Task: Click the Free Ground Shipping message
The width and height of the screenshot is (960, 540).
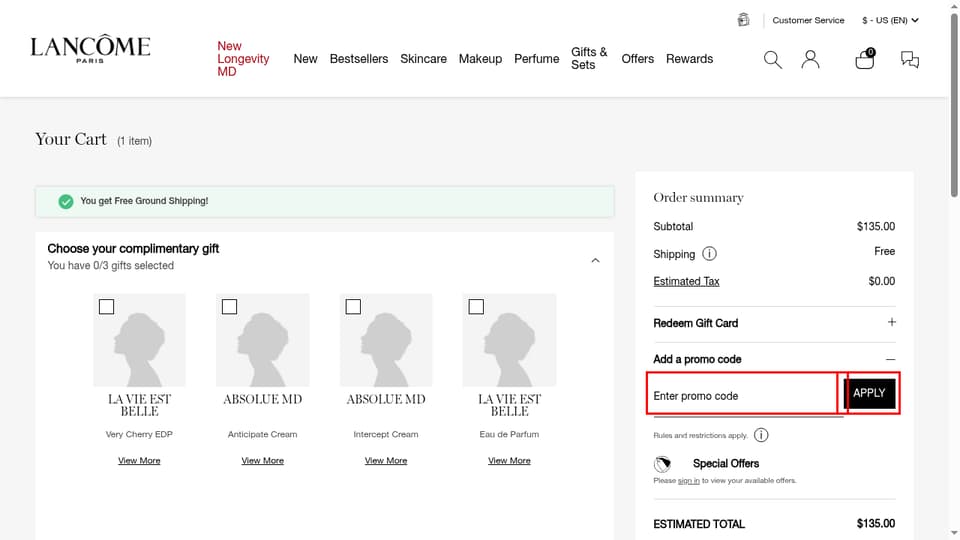Action: tap(144, 201)
